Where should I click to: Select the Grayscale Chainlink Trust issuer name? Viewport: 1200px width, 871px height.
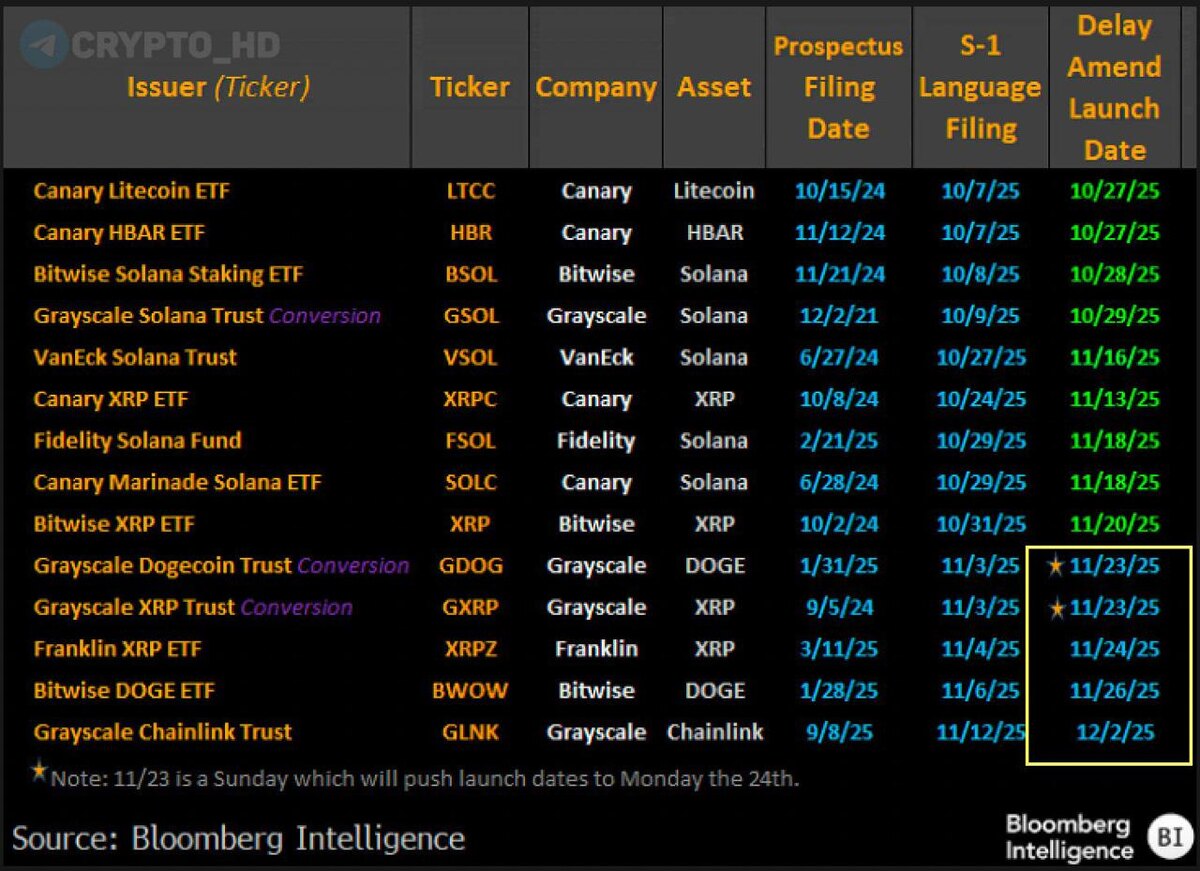pos(163,732)
